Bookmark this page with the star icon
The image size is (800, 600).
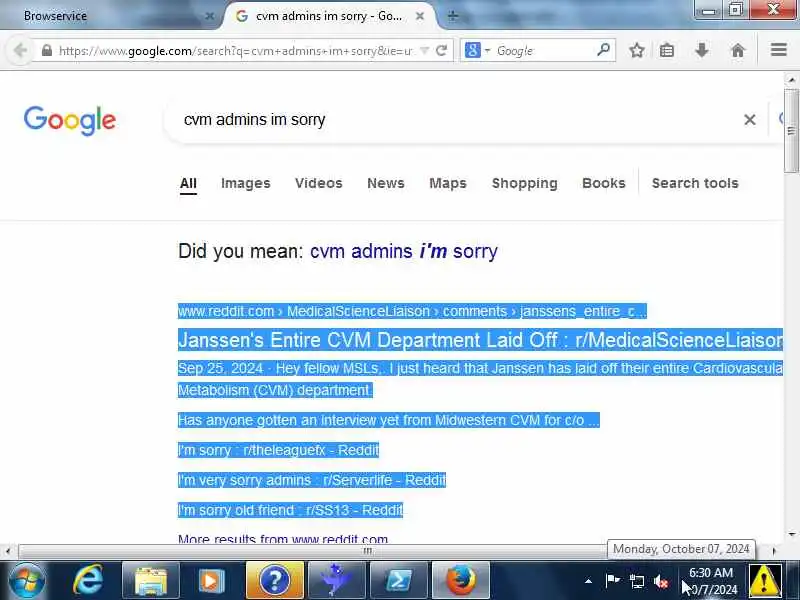click(x=636, y=50)
